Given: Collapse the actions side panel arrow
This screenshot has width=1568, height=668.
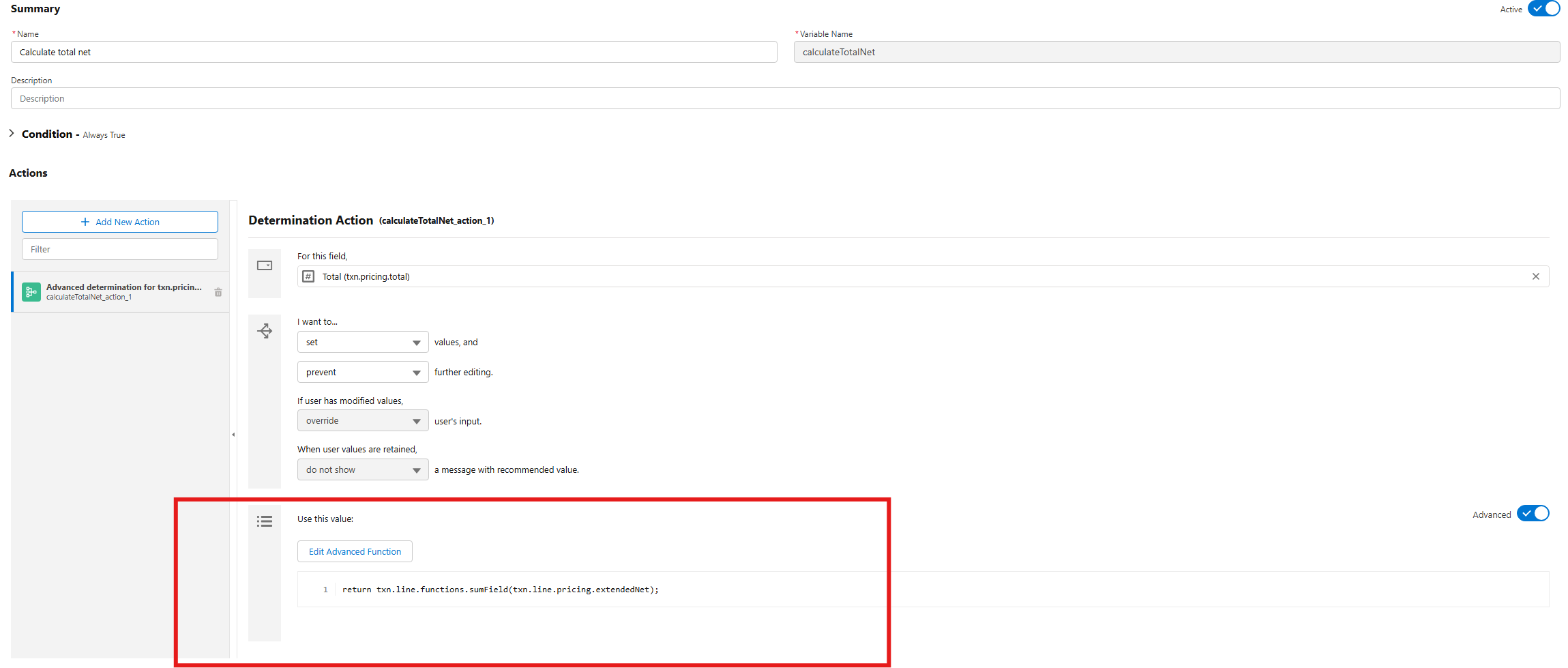Looking at the screenshot, I should (x=233, y=435).
